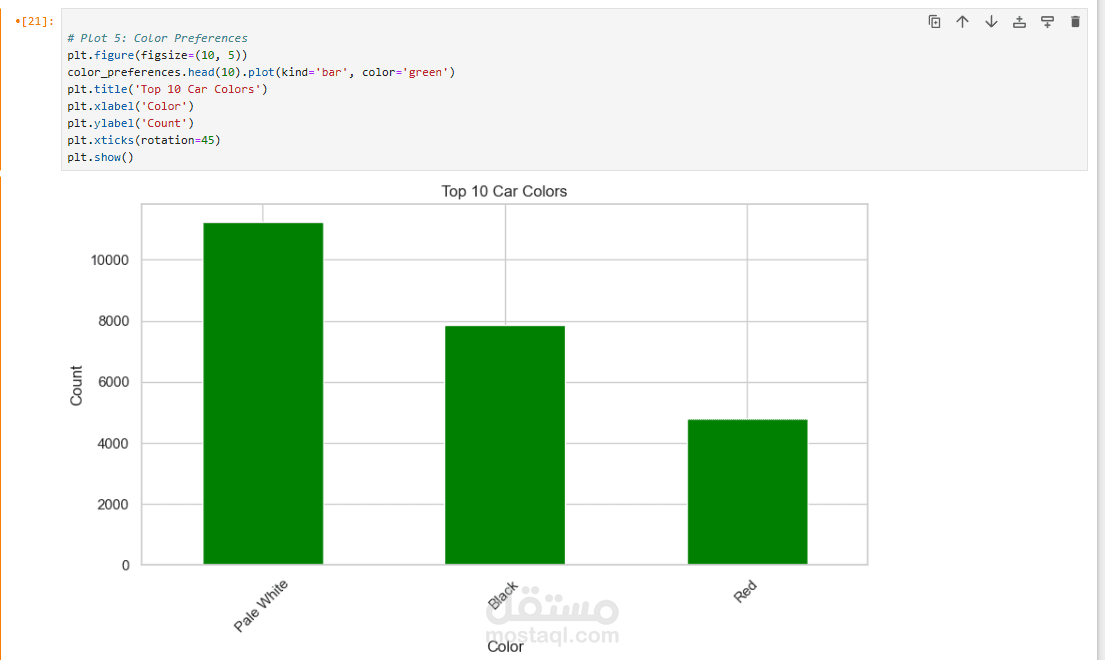The image size is (1105, 660).
Task: Click the 'Count' y-axis label
Action: (x=76, y=385)
